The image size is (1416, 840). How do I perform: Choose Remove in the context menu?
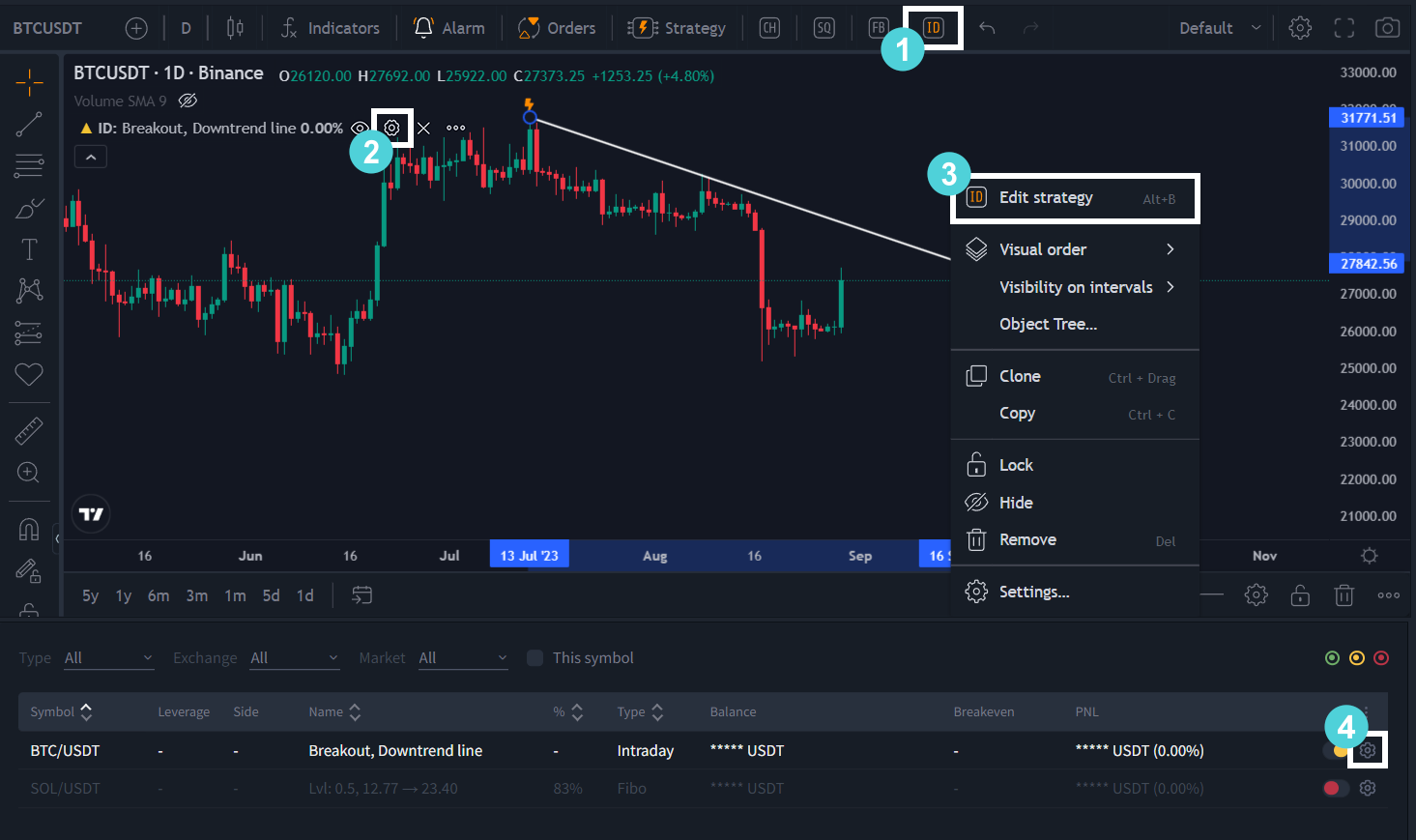click(1075, 539)
